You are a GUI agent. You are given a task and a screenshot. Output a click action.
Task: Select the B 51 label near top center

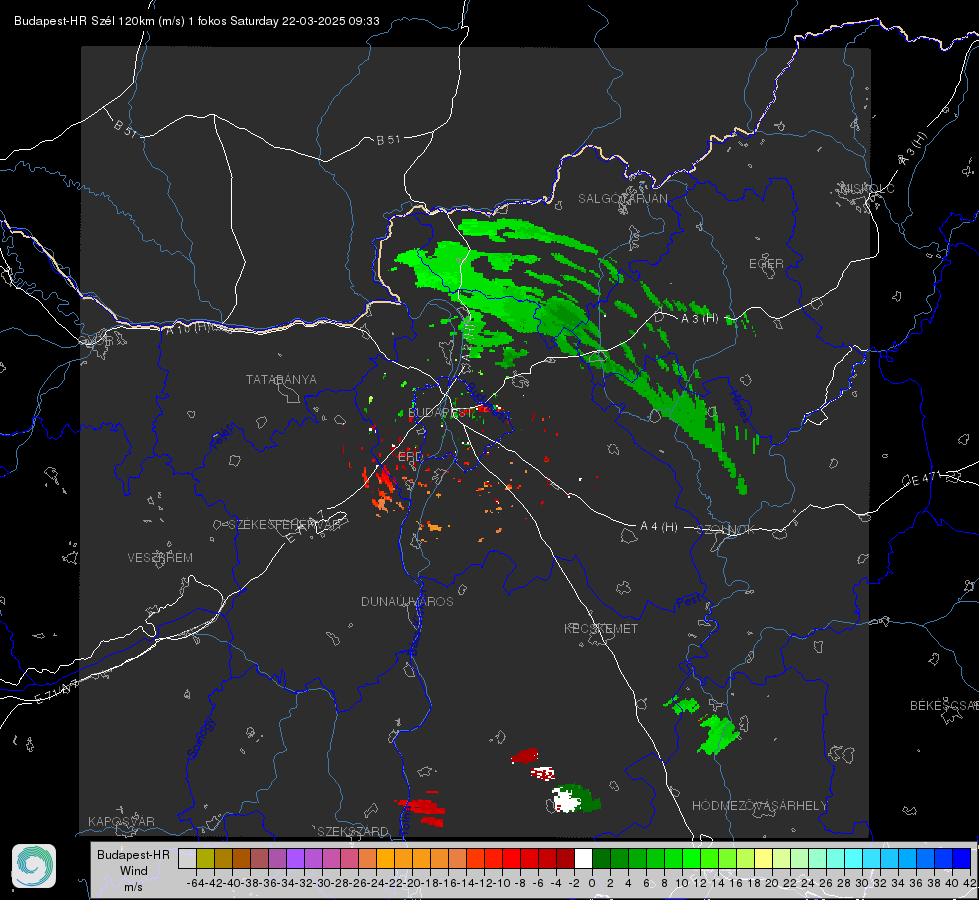pyautogui.click(x=388, y=140)
